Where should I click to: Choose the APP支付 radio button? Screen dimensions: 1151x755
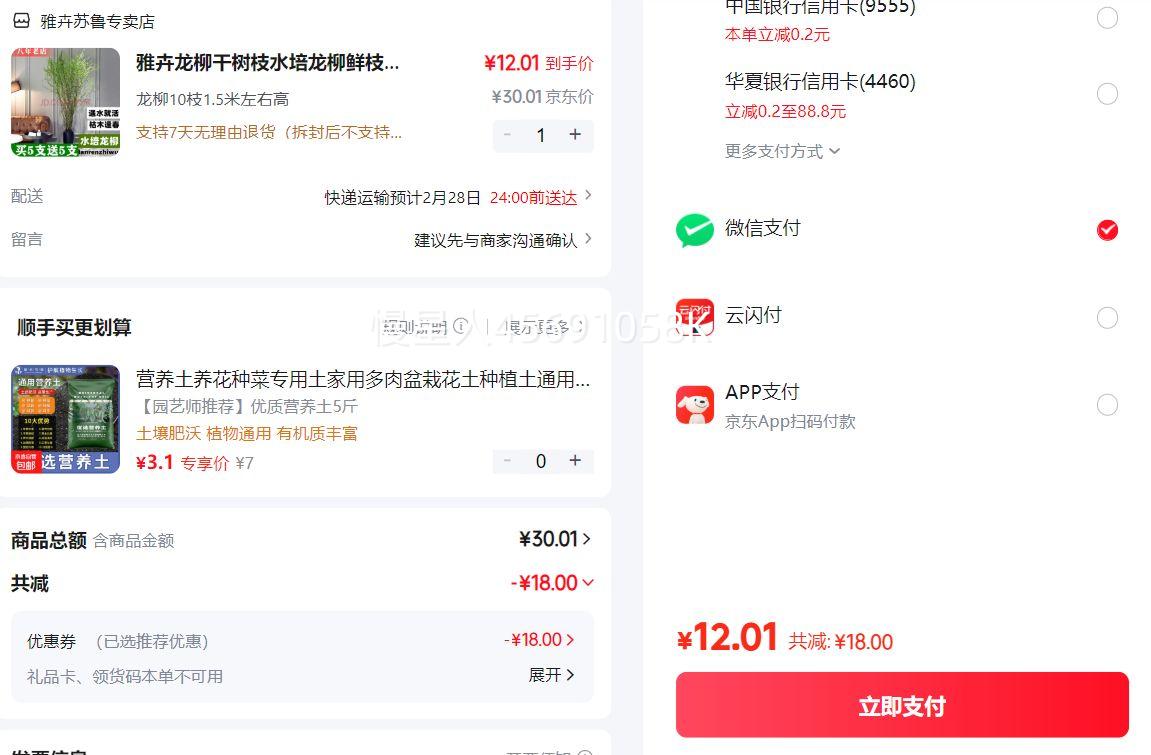click(1107, 405)
